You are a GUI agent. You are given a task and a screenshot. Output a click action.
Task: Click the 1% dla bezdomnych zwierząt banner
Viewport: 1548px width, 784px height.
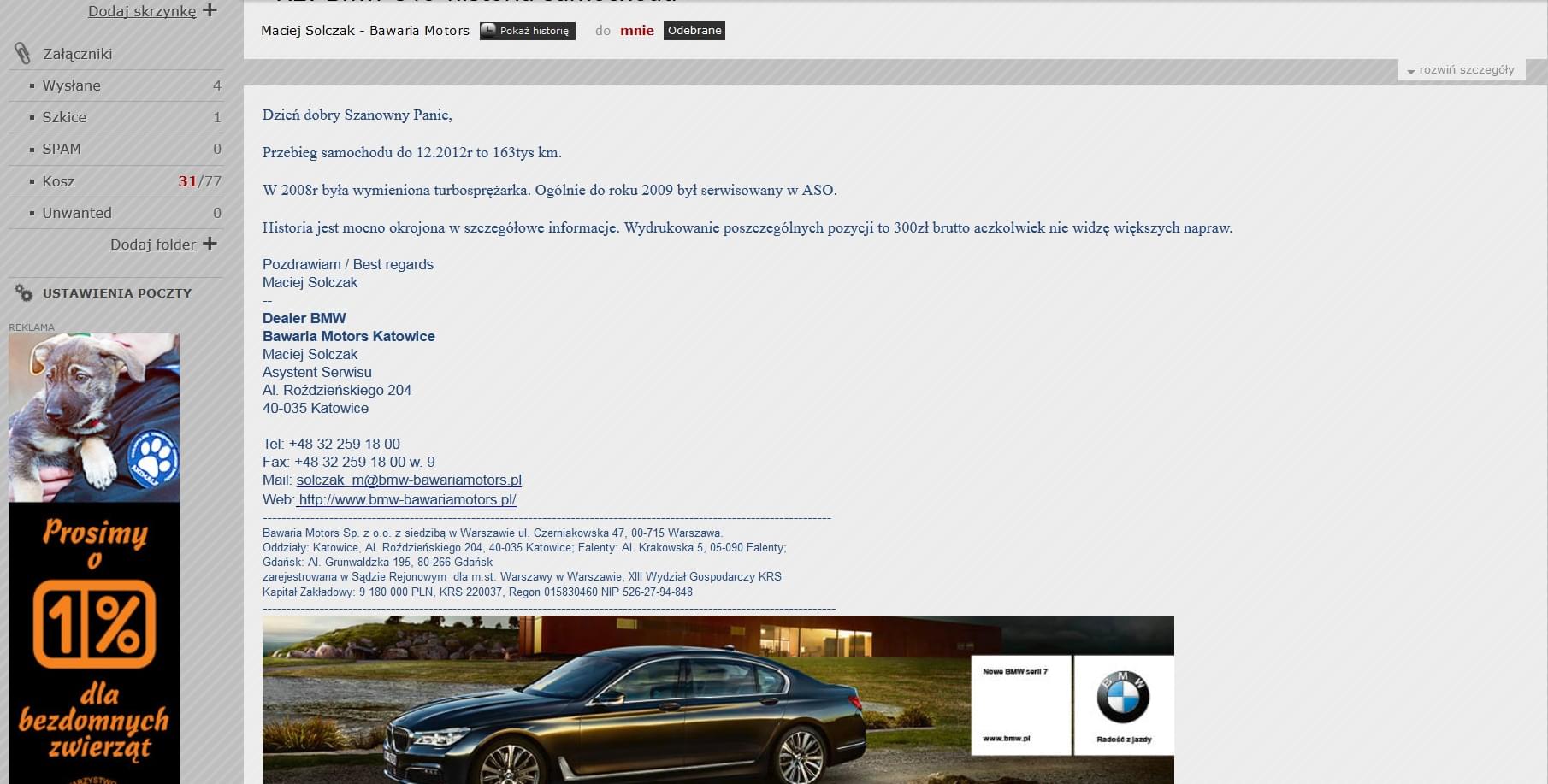94,643
